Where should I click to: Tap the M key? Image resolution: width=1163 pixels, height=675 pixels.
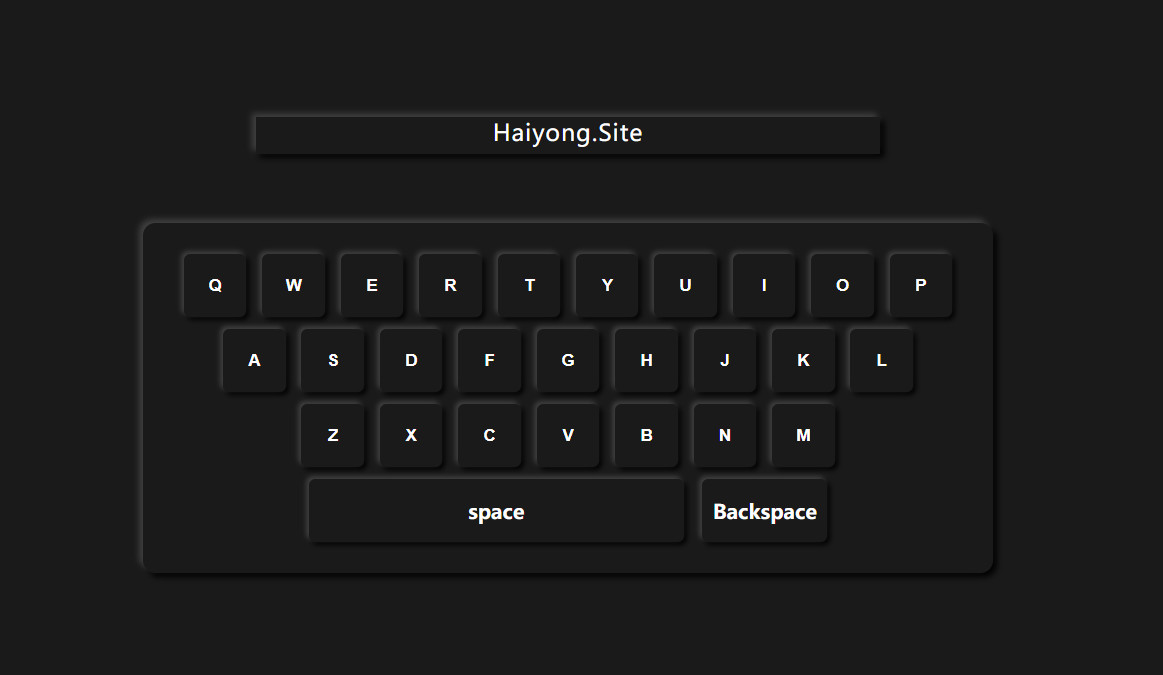[803, 435]
